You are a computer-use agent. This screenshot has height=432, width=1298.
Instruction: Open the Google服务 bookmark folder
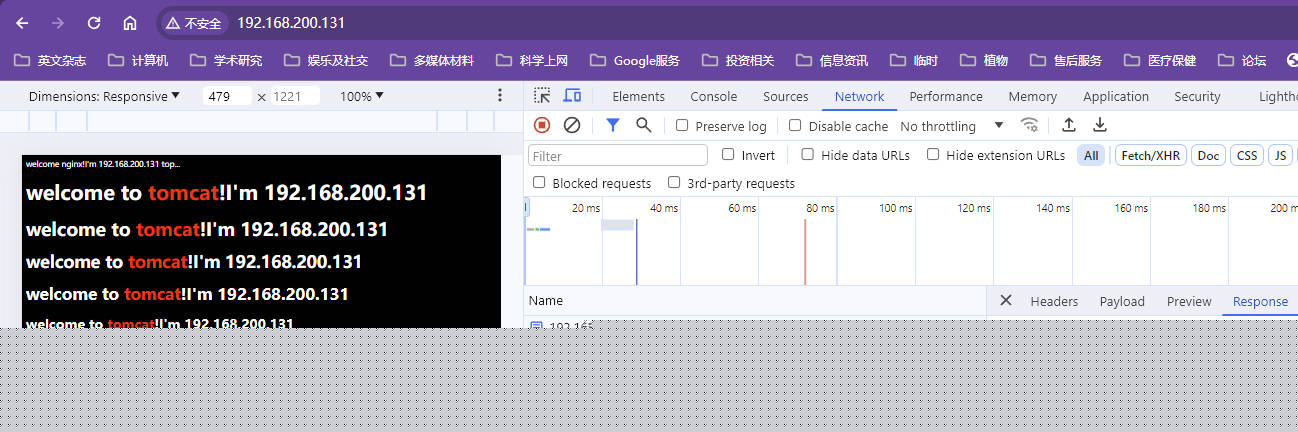(x=635, y=61)
